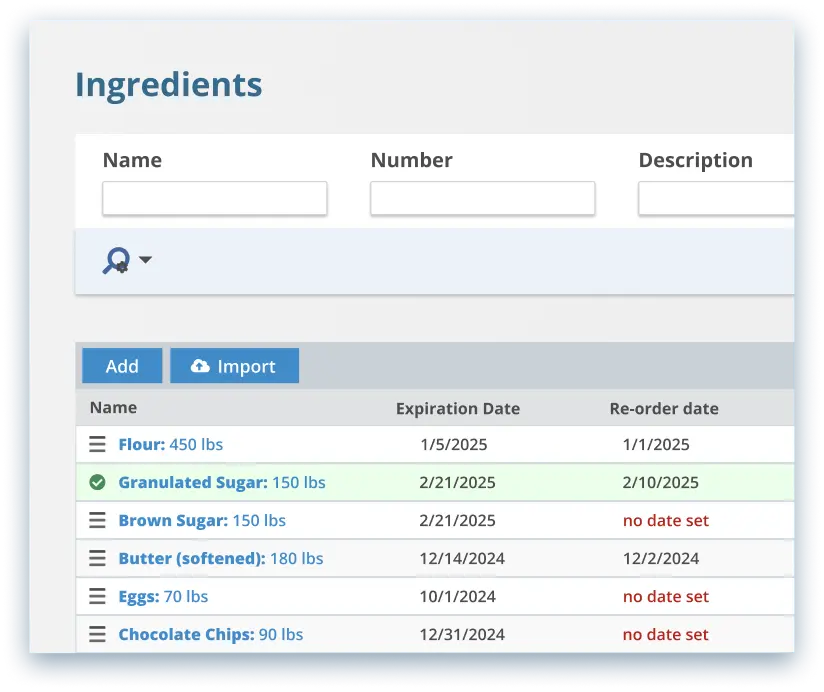Screen dimensions: 824x692
Task: Click the Brown Sugar row drag handle
Action: [x=97, y=520]
